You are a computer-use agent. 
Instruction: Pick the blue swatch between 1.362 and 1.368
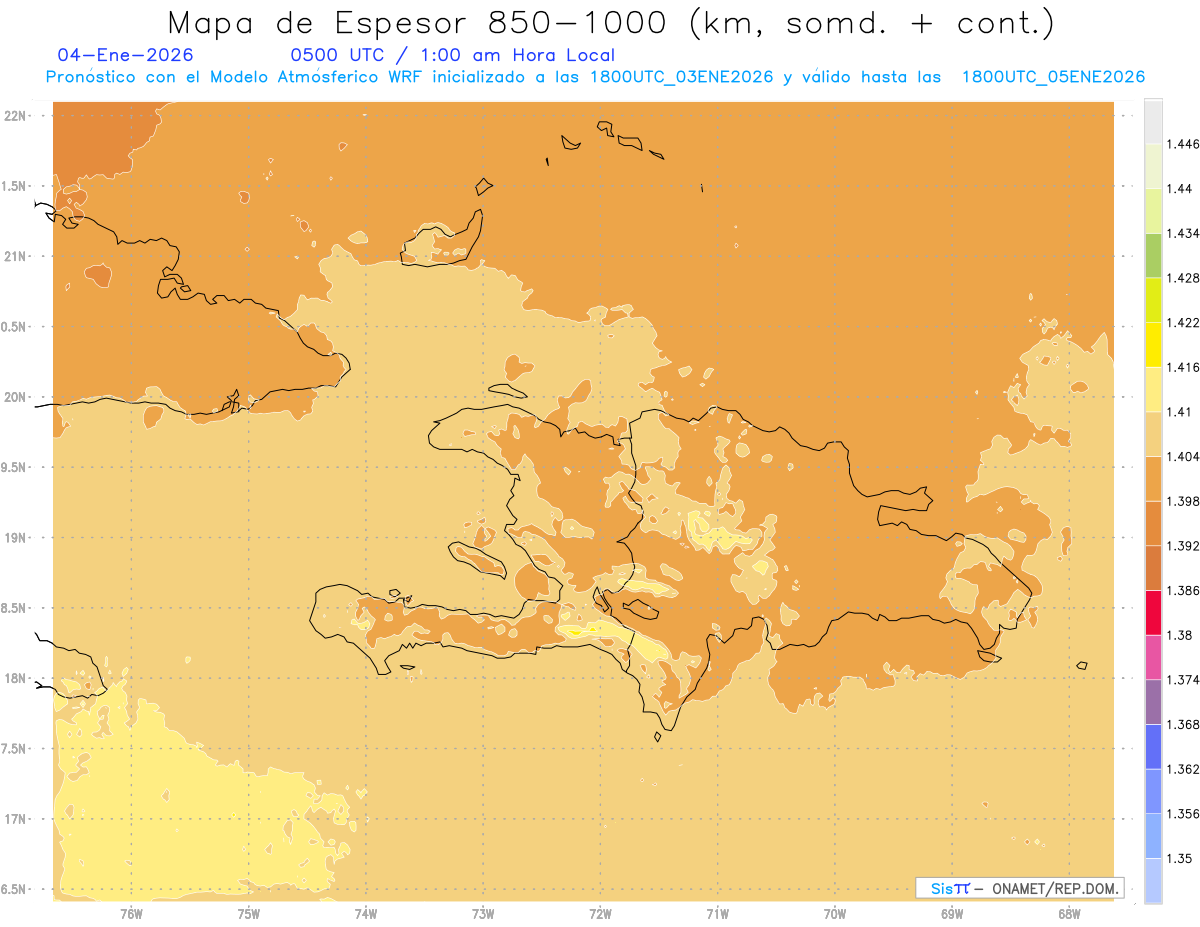(1153, 746)
